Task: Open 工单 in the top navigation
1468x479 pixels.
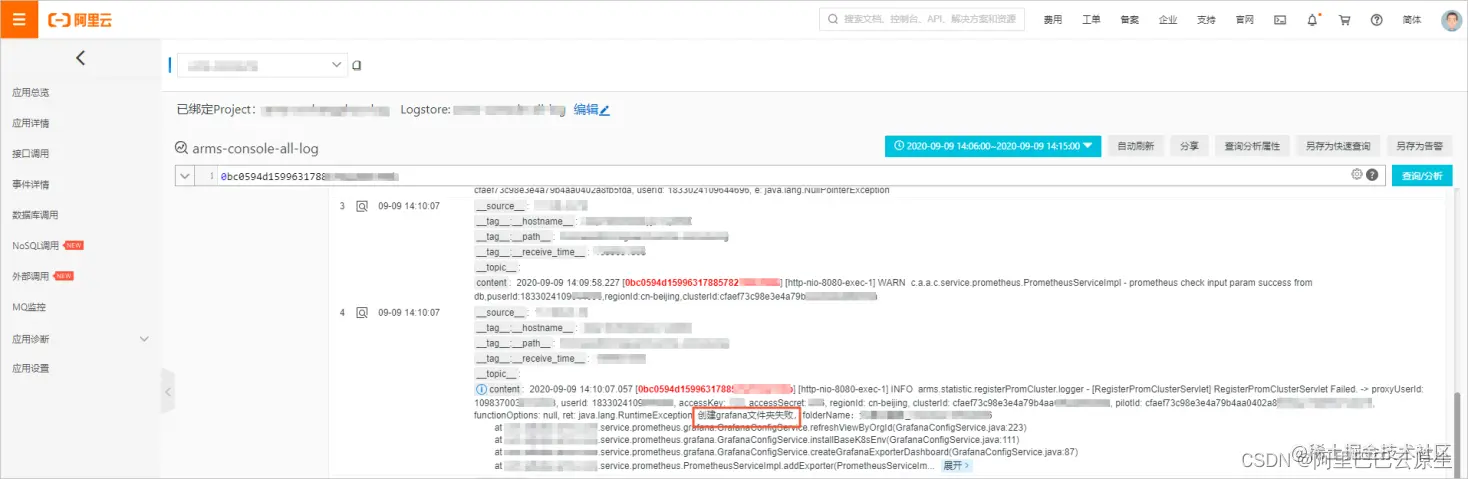Action: [1091, 20]
